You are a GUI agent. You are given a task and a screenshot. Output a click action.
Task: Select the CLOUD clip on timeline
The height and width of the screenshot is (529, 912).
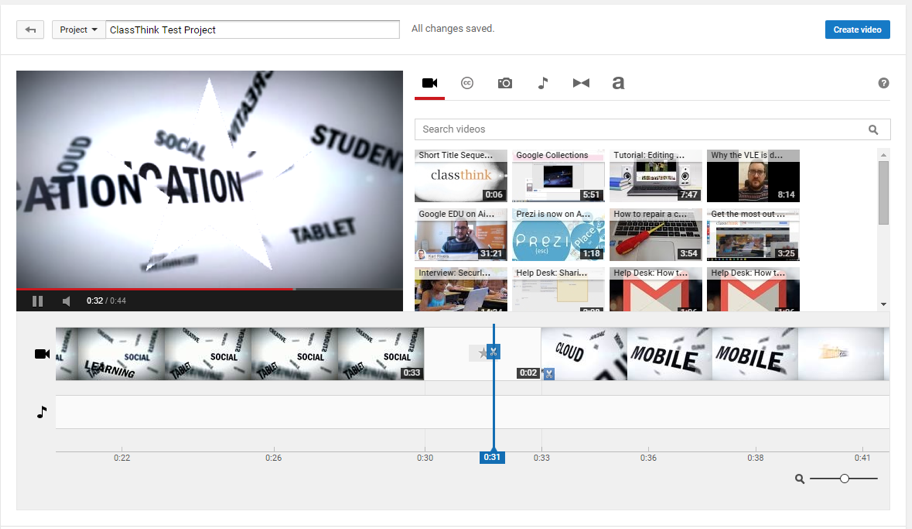(584, 353)
